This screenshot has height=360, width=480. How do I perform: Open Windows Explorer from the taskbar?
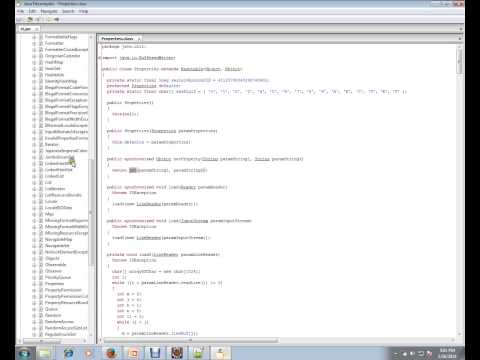pos(44,353)
